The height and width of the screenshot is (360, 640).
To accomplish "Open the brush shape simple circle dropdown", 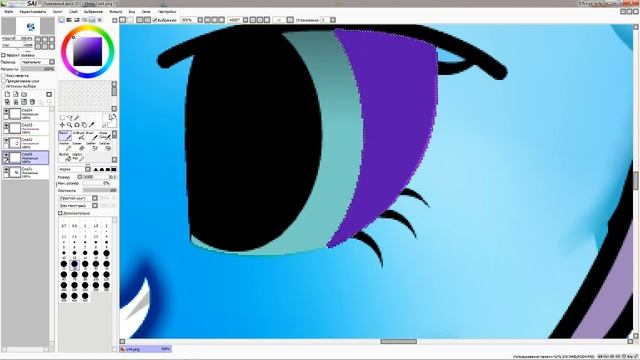I will 78,198.
